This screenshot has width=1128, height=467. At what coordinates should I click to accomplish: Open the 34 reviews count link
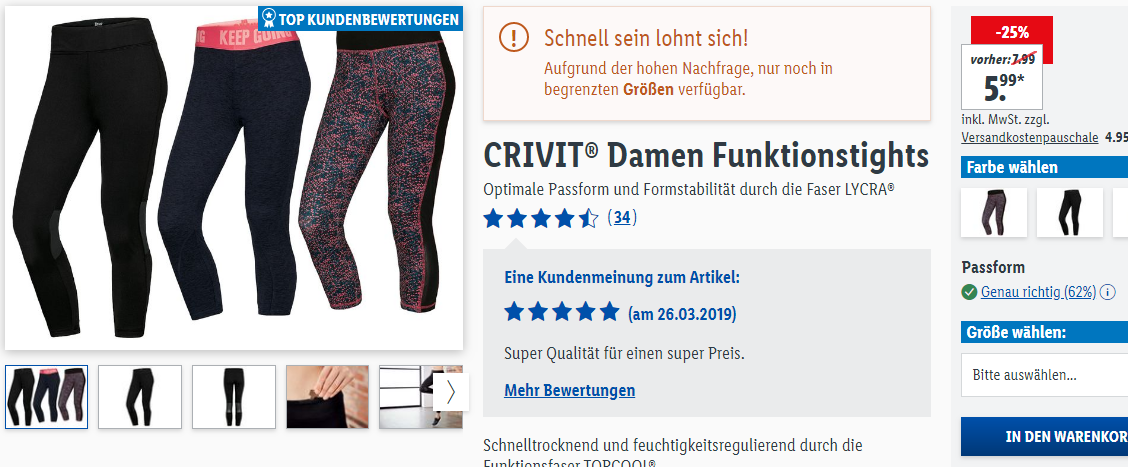622,217
